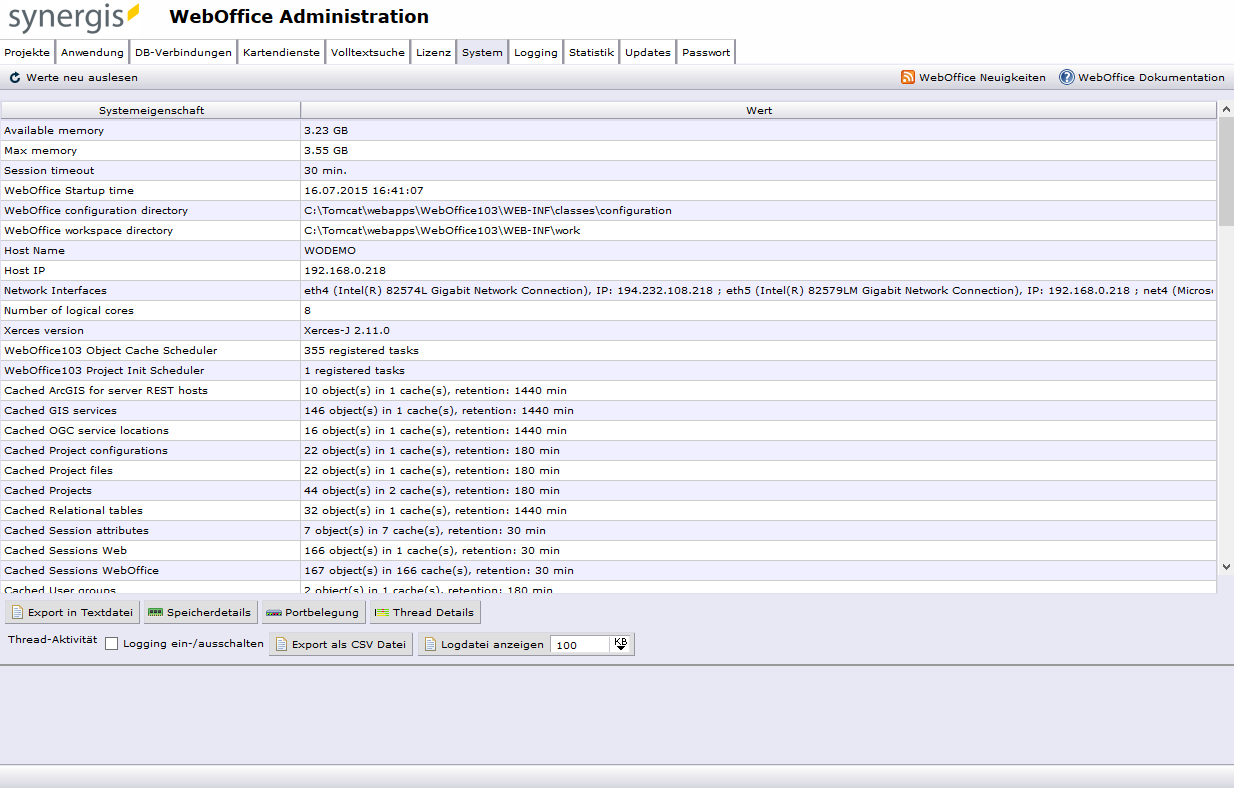Switch to the Lizenz tab
The width and height of the screenshot is (1234, 788).
click(x=433, y=51)
